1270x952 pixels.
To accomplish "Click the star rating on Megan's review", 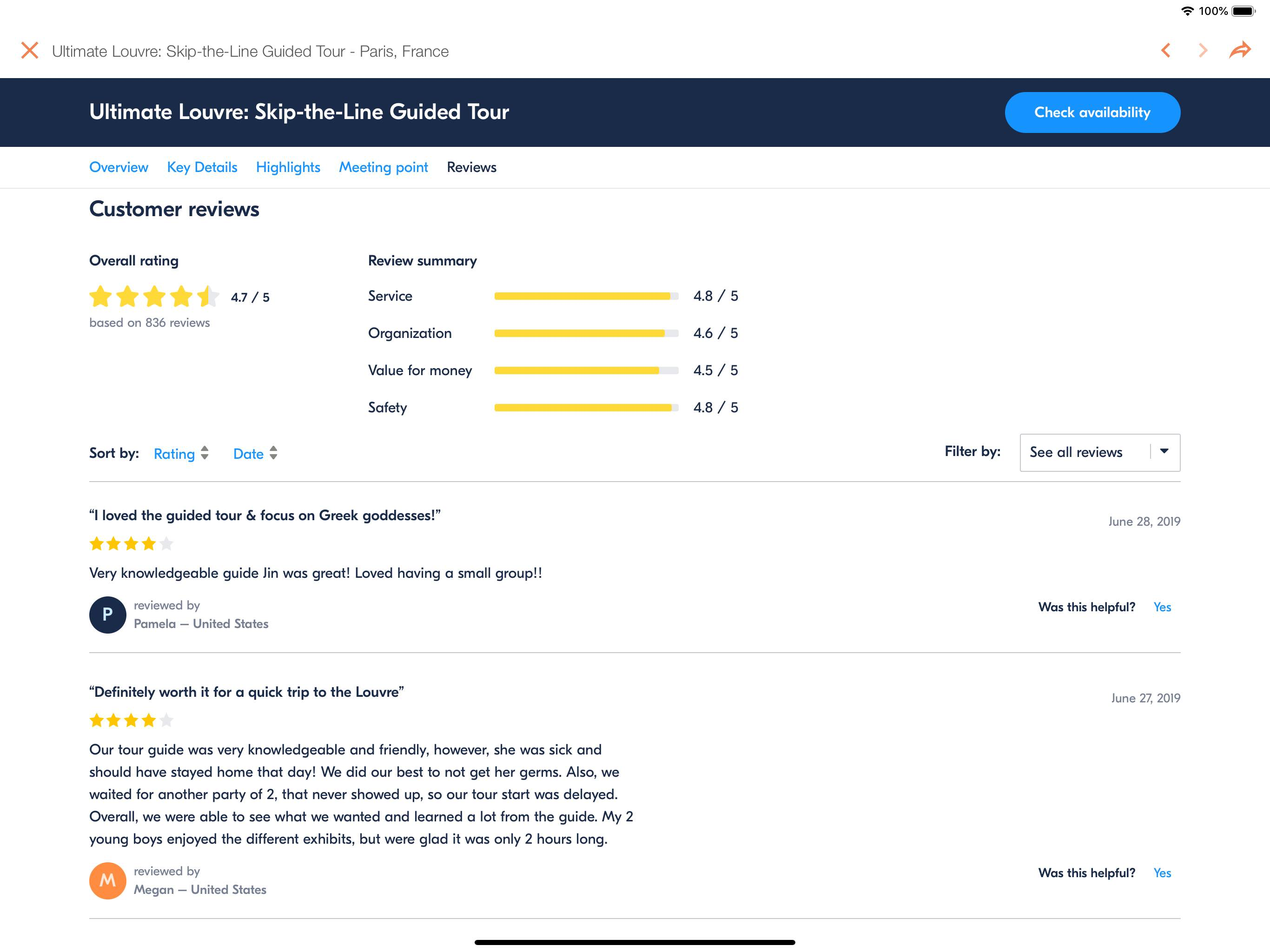I will 132,720.
